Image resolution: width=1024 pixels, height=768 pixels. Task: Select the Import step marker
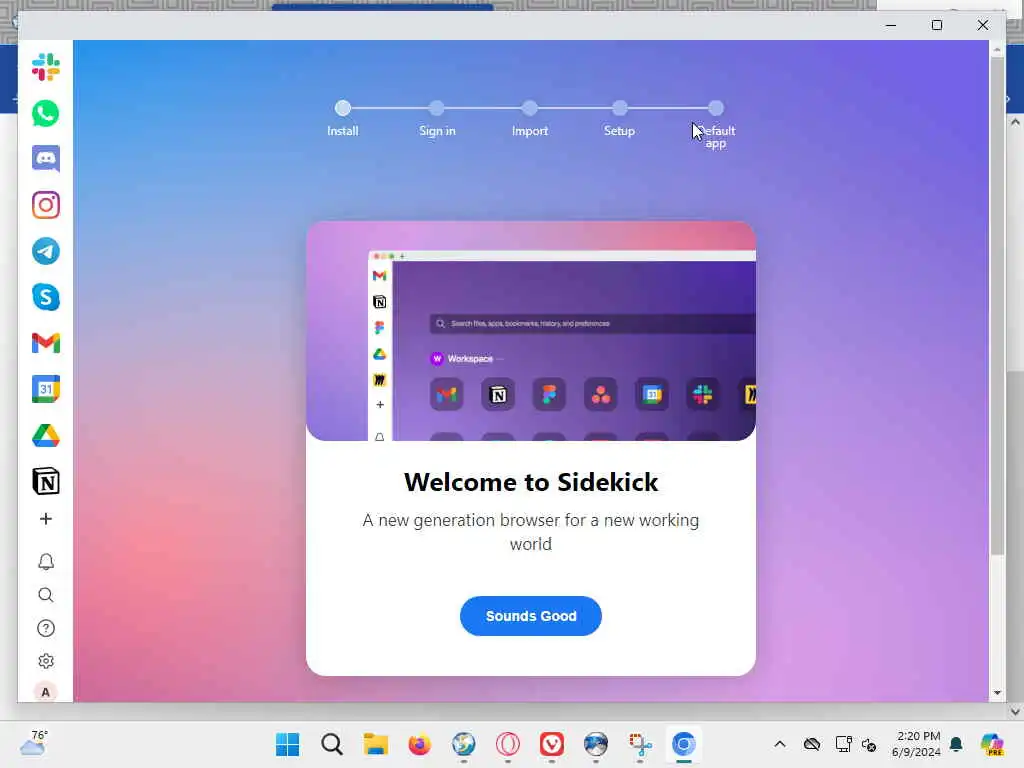(x=530, y=108)
